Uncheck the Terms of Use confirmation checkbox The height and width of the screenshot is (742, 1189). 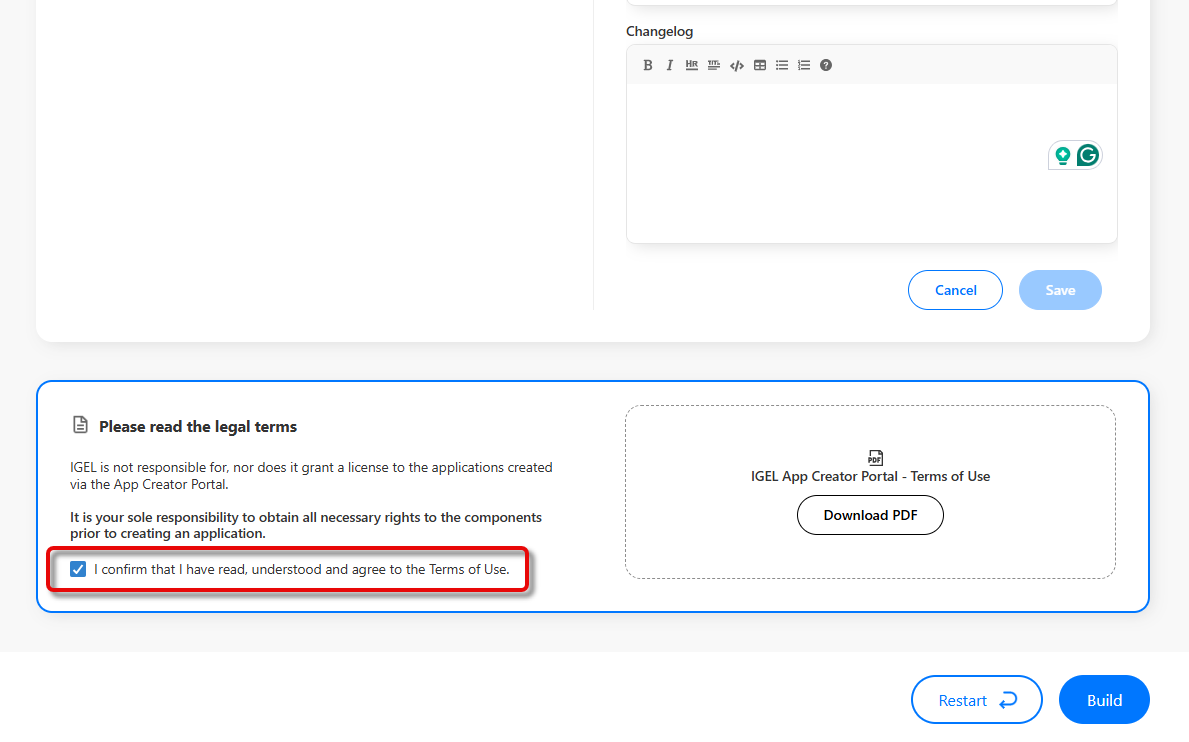pyautogui.click(x=78, y=570)
